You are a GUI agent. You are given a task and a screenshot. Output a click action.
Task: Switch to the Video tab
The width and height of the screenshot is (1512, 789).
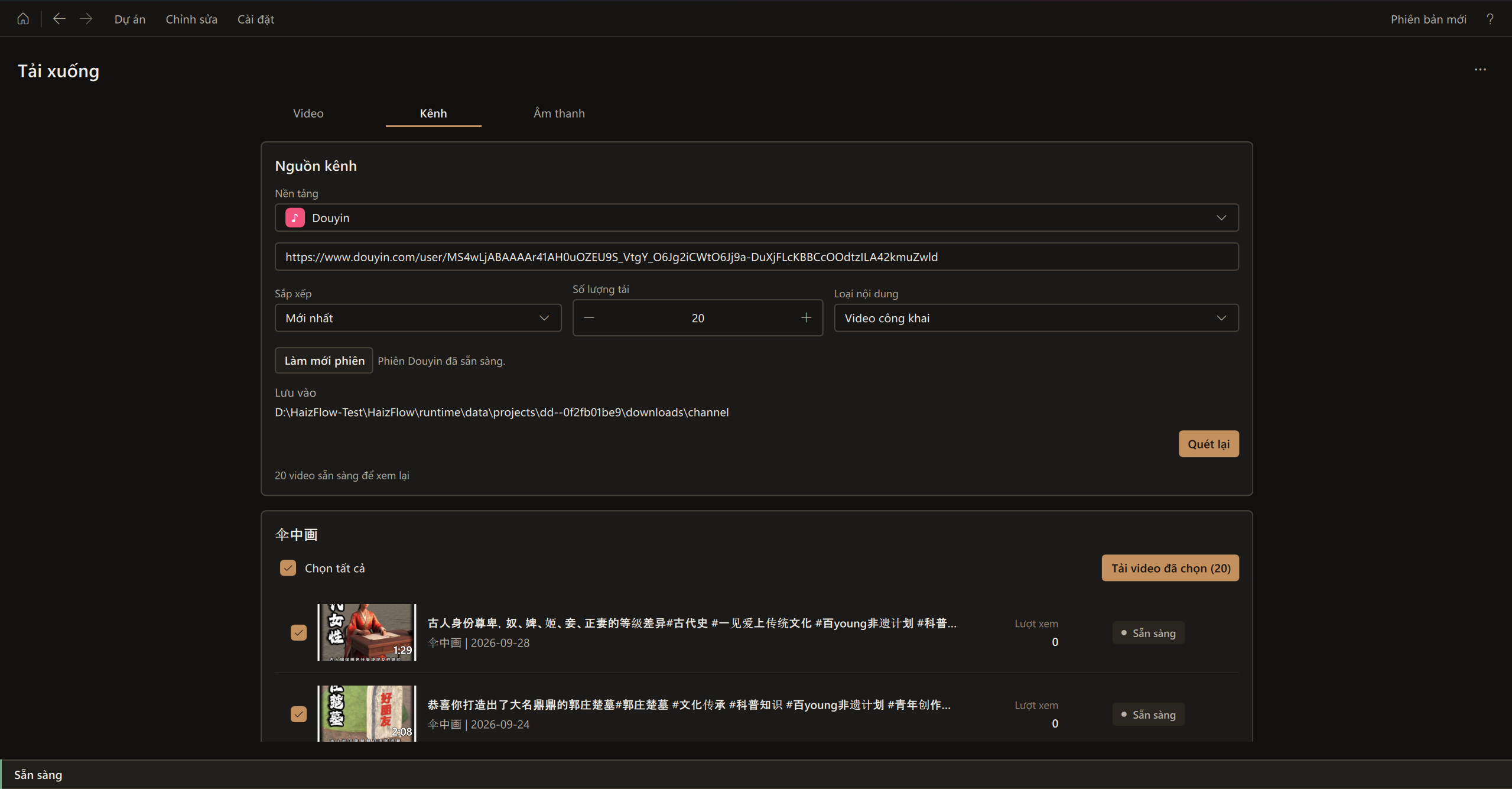coord(308,113)
